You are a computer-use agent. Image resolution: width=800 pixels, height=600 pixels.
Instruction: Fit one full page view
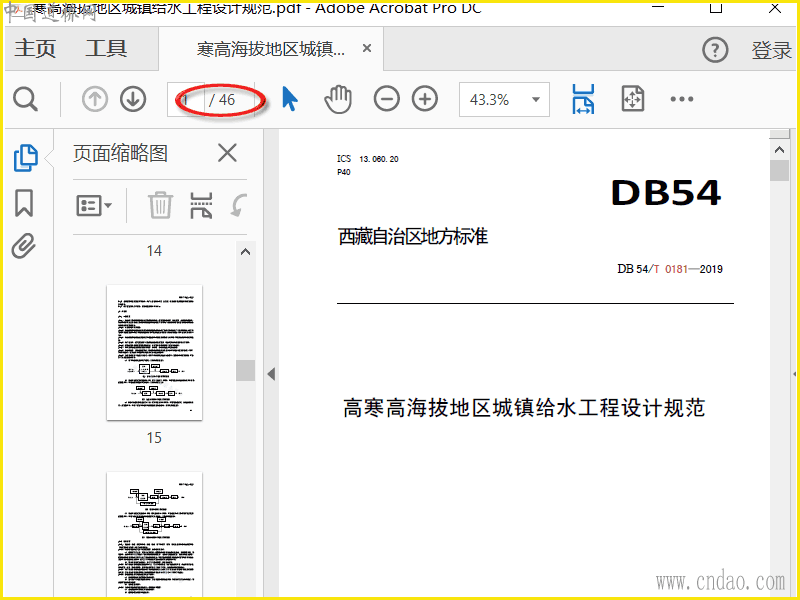pyautogui.click(x=633, y=99)
